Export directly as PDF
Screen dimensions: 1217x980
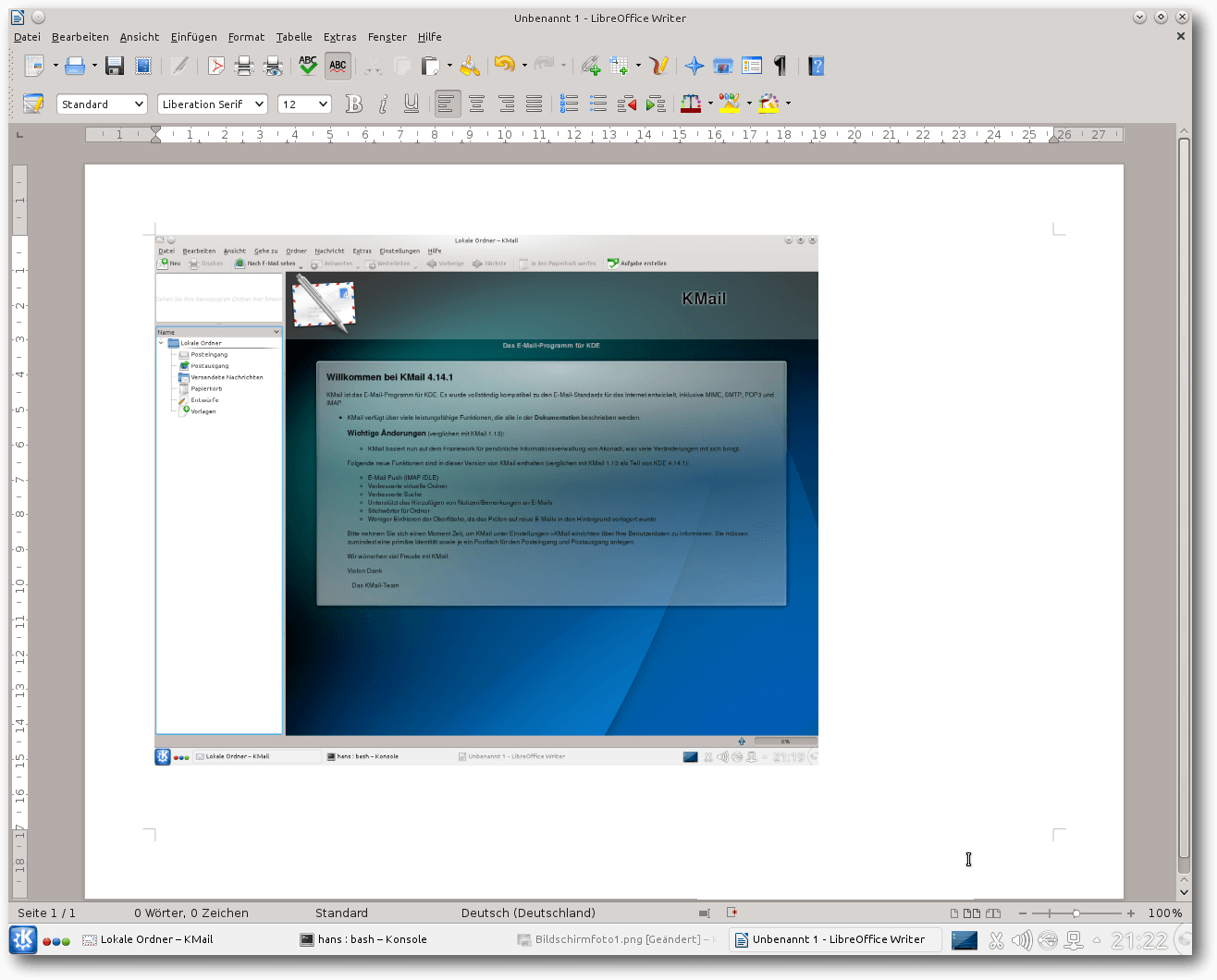pyautogui.click(x=215, y=66)
